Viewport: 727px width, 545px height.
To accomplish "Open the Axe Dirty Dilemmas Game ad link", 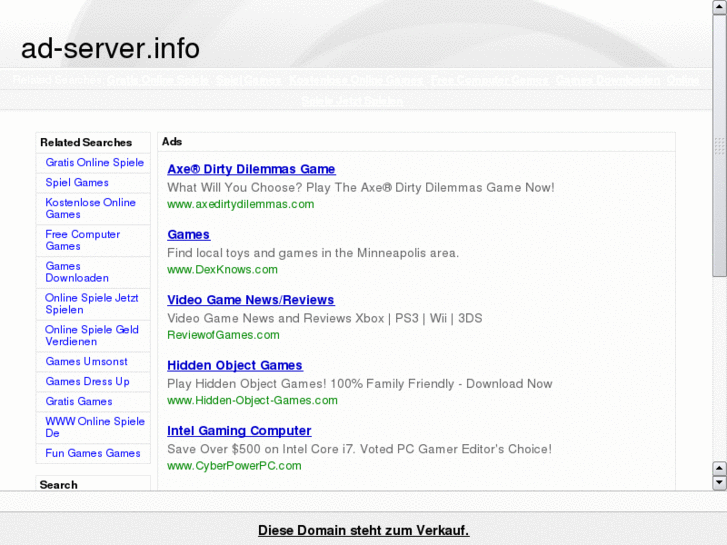I will 251,169.
